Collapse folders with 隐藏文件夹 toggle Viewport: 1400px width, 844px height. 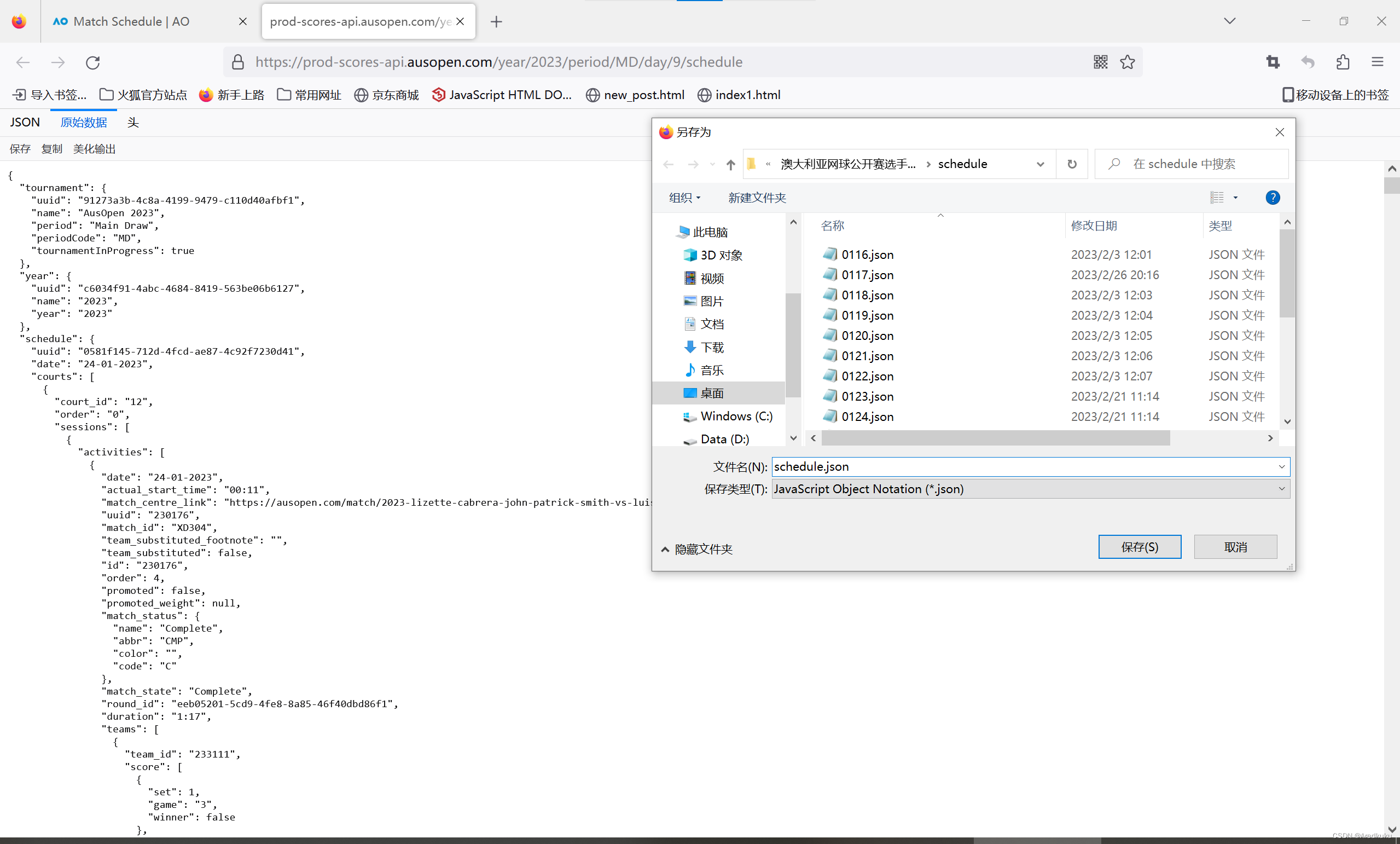click(696, 549)
